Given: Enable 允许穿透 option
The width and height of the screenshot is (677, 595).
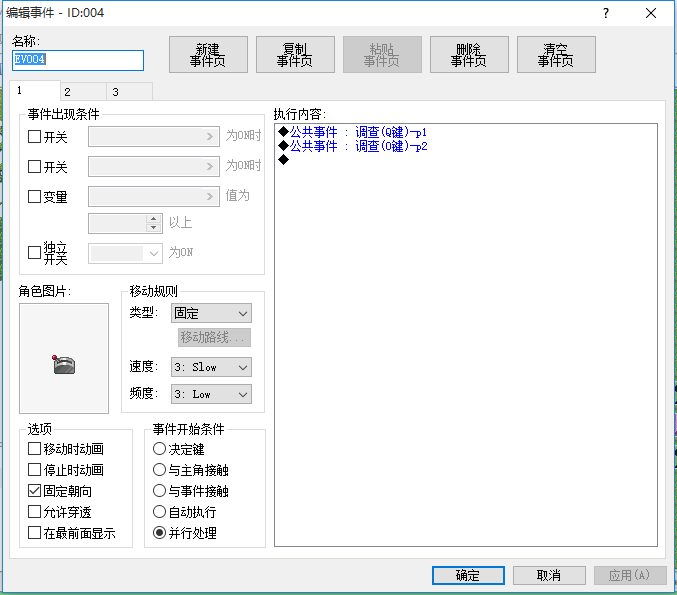Looking at the screenshot, I should 34,512.
